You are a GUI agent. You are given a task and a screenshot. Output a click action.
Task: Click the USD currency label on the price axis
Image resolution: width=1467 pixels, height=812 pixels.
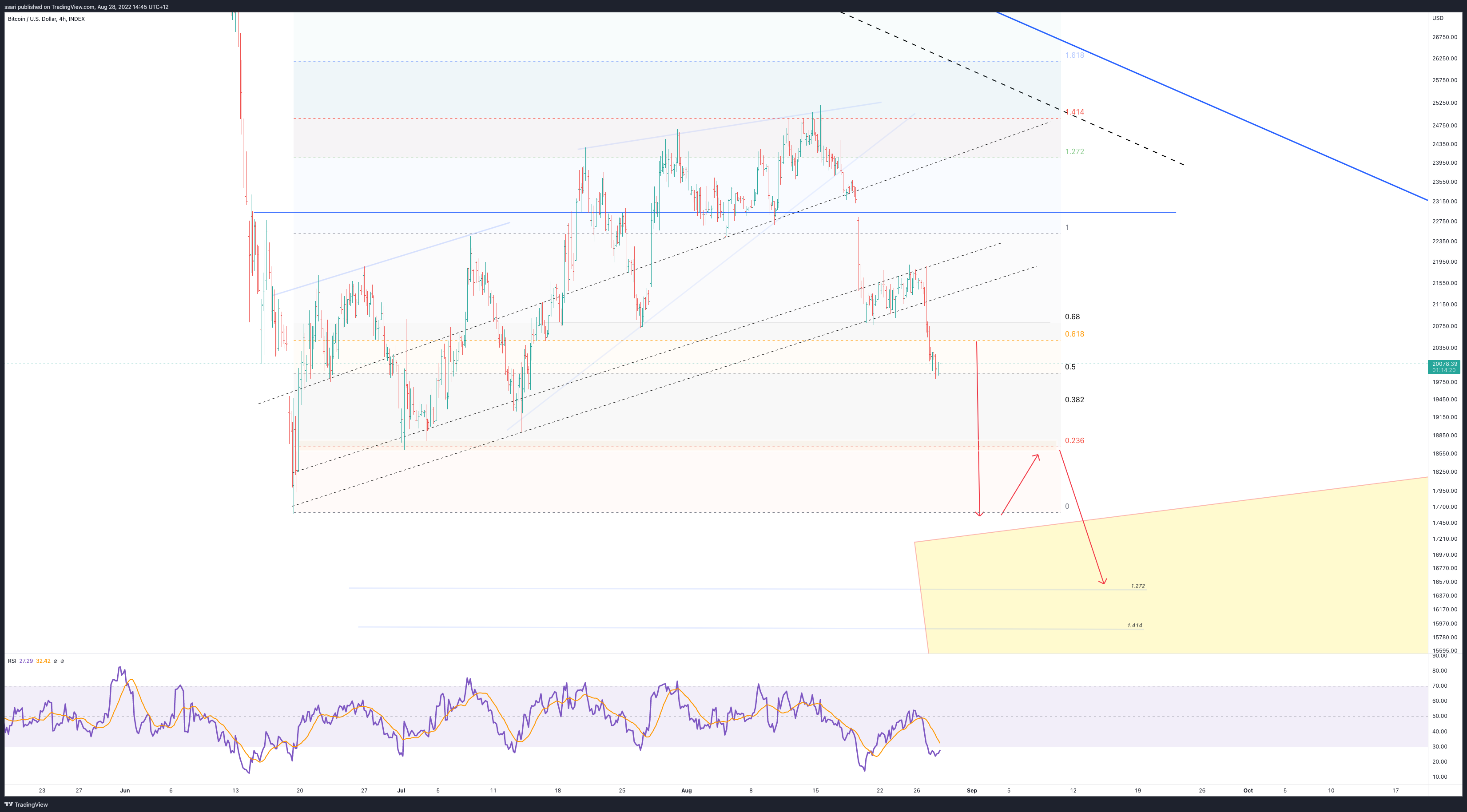click(1438, 18)
